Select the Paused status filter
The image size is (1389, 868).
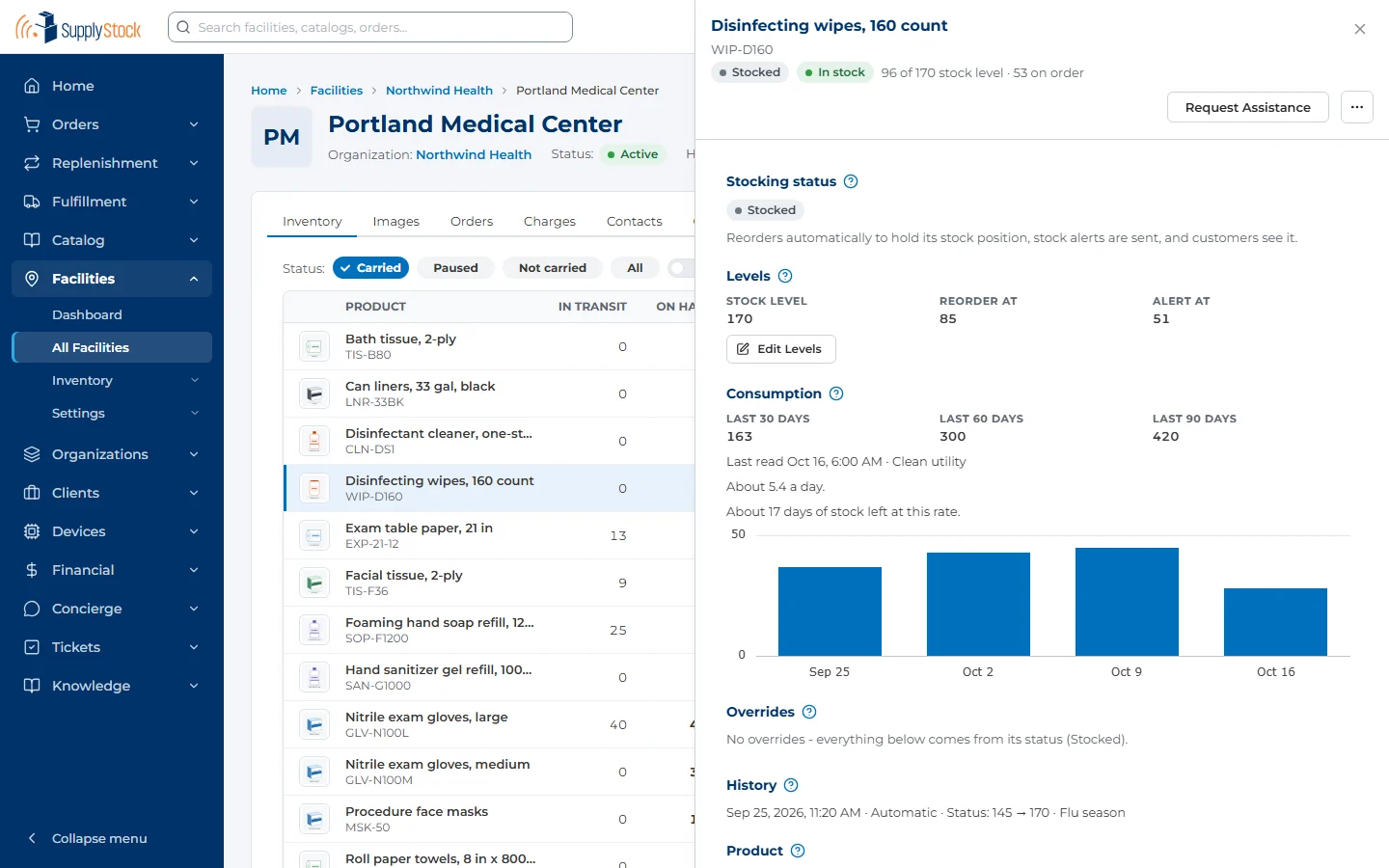[455, 268]
